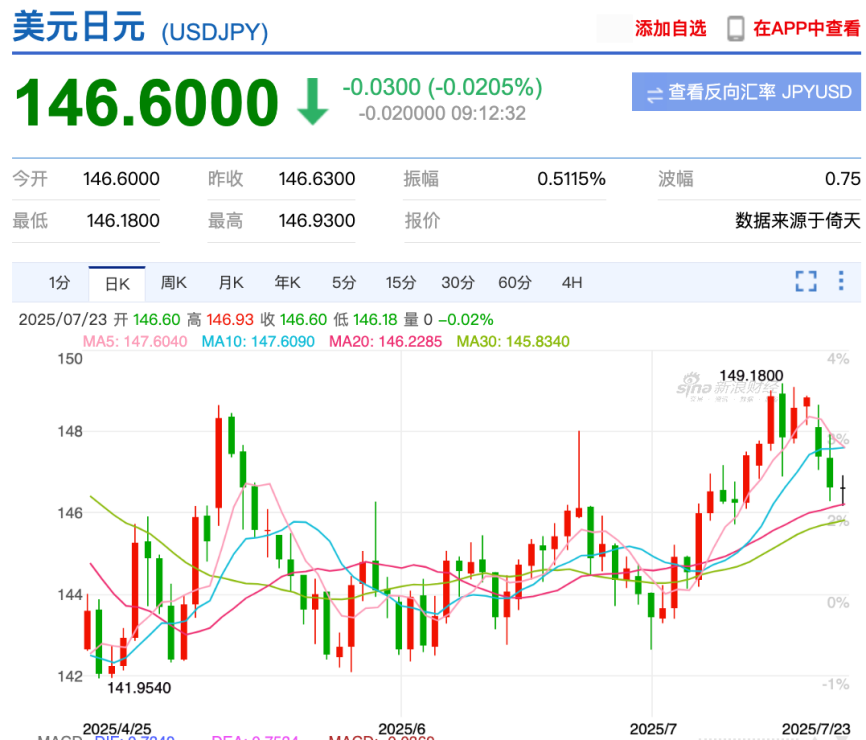Select the 日K daily chart tab
The height and width of the screenshot is (740, 866).
[117, 283]
